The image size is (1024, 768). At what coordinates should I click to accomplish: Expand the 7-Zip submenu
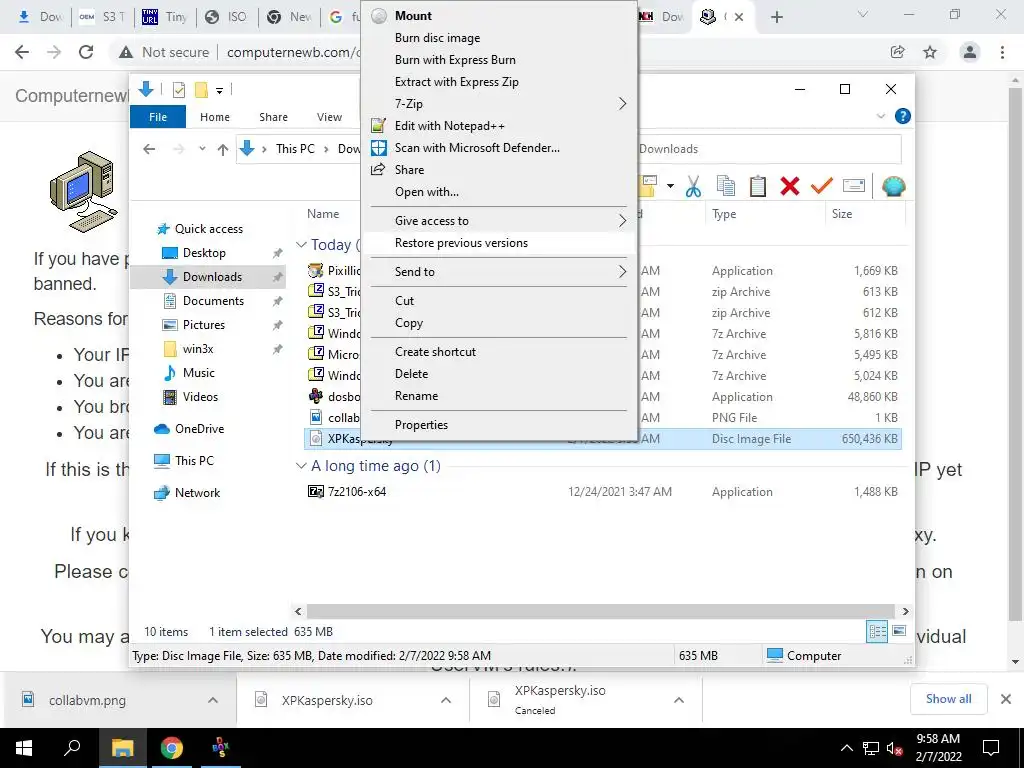point(499,104)
